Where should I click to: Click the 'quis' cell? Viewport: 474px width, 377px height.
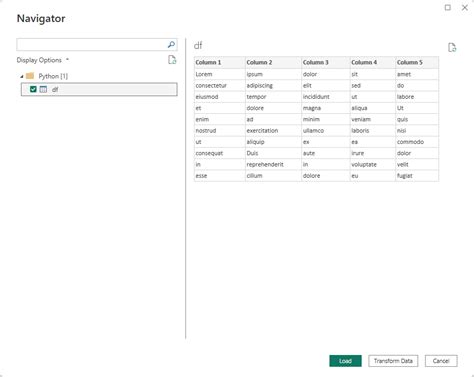coord(417,119)
